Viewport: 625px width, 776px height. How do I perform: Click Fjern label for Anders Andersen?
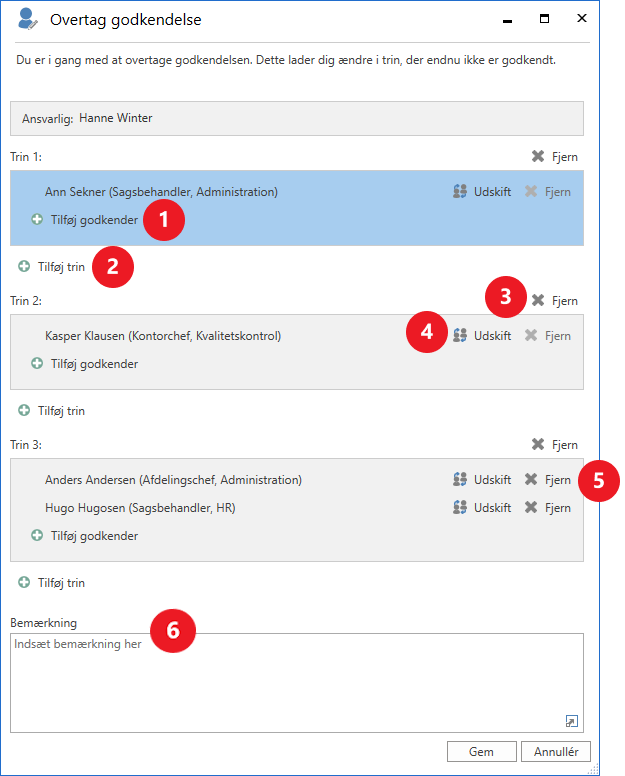558,480
